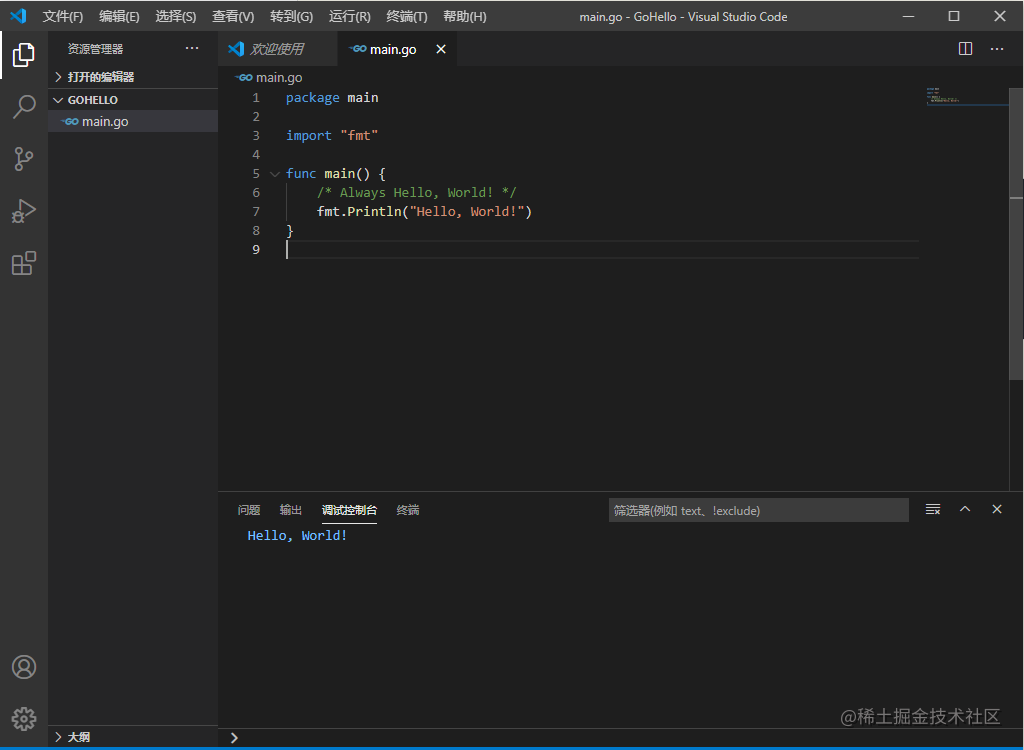Switch to the 输出 panel tab
Screen dimensions: 1024x750
291,510
